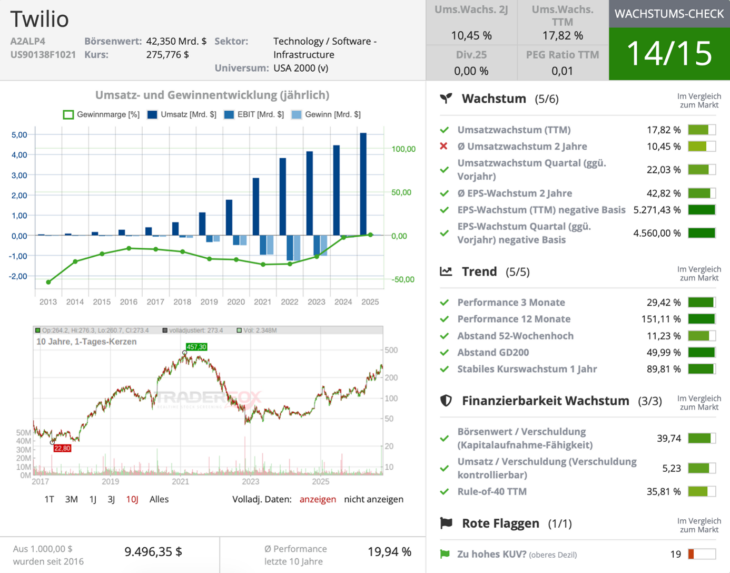Click the Twilio company title
This screenshot has width=730, height=573.
(40, 19)
